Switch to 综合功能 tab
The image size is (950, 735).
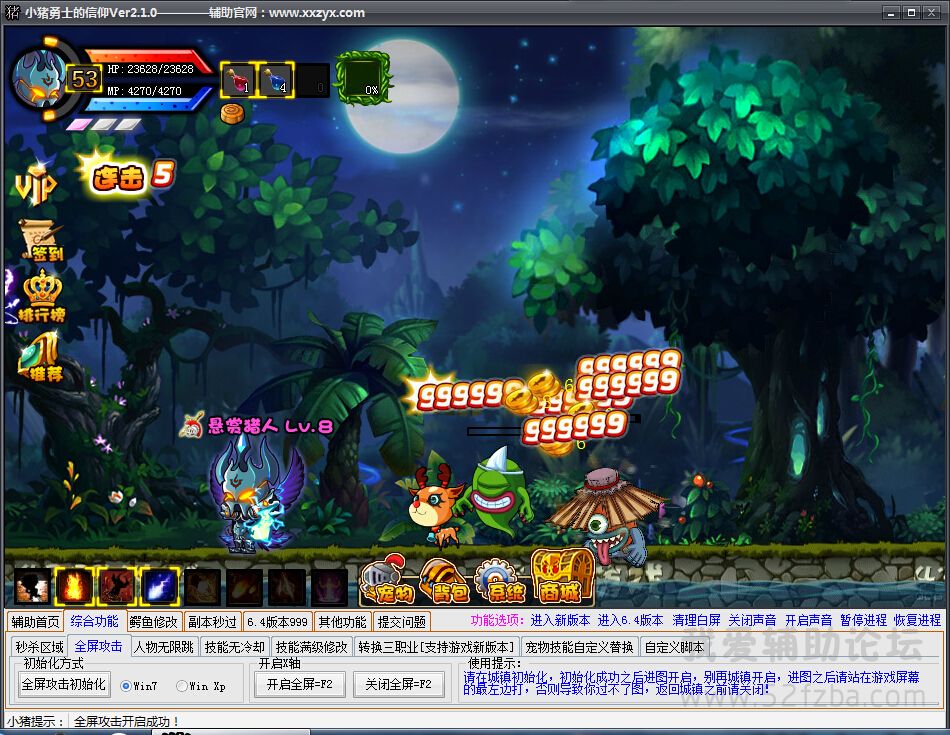pyautogui.click(x=94, y=621)
